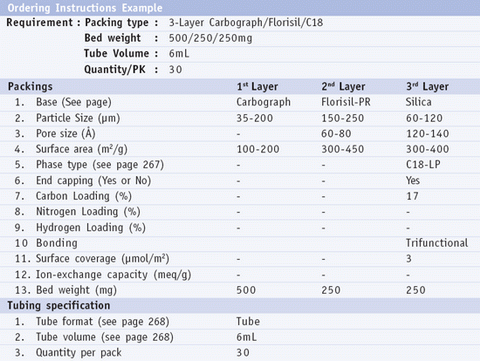Select the Quantity/PK value 30
The height and width of the screenshot is (361, 480).
(175, 69)
